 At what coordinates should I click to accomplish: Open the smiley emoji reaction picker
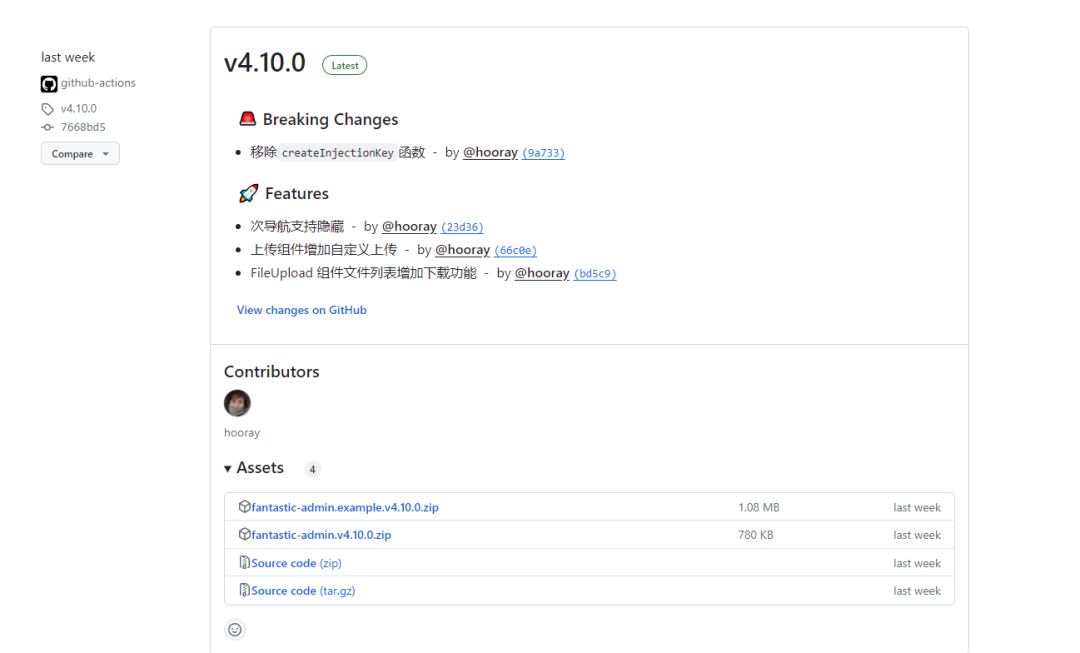click(235, 630)
